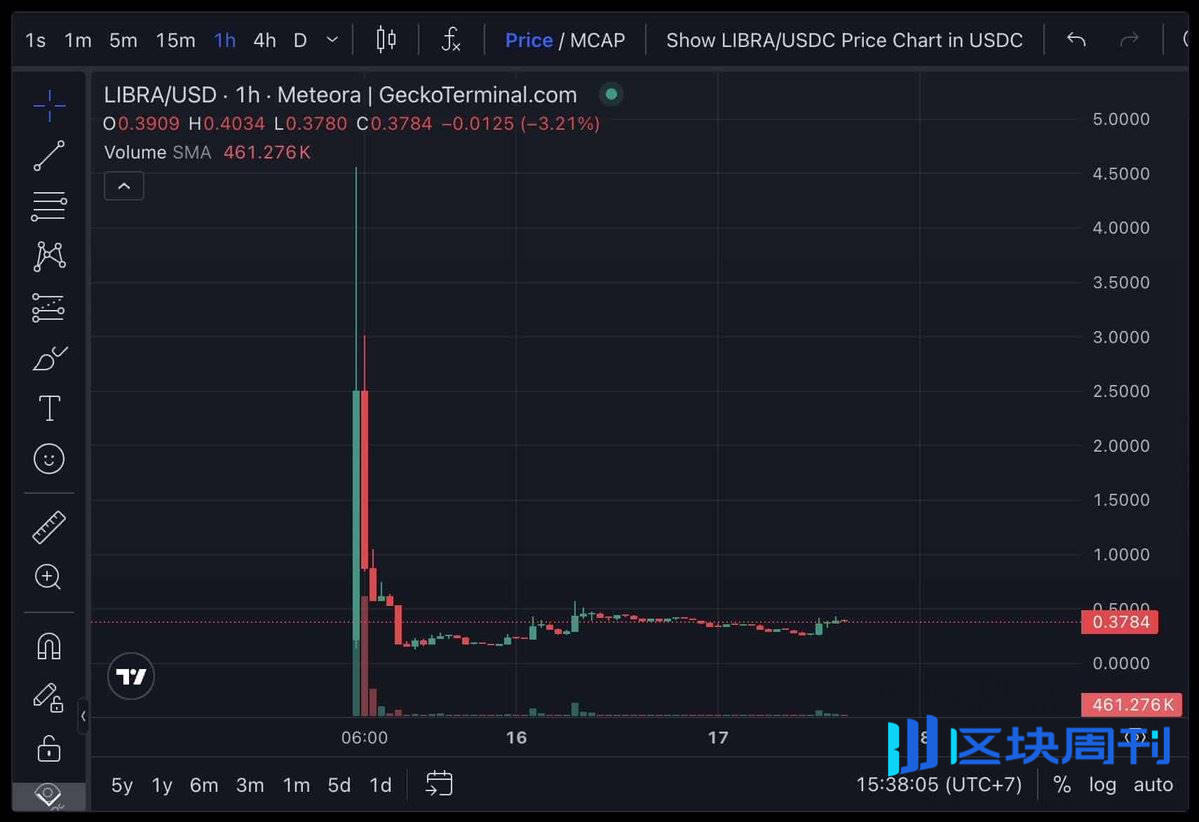Open the indicators fx panel
1199x822 pixels.
tap(451, 40)
